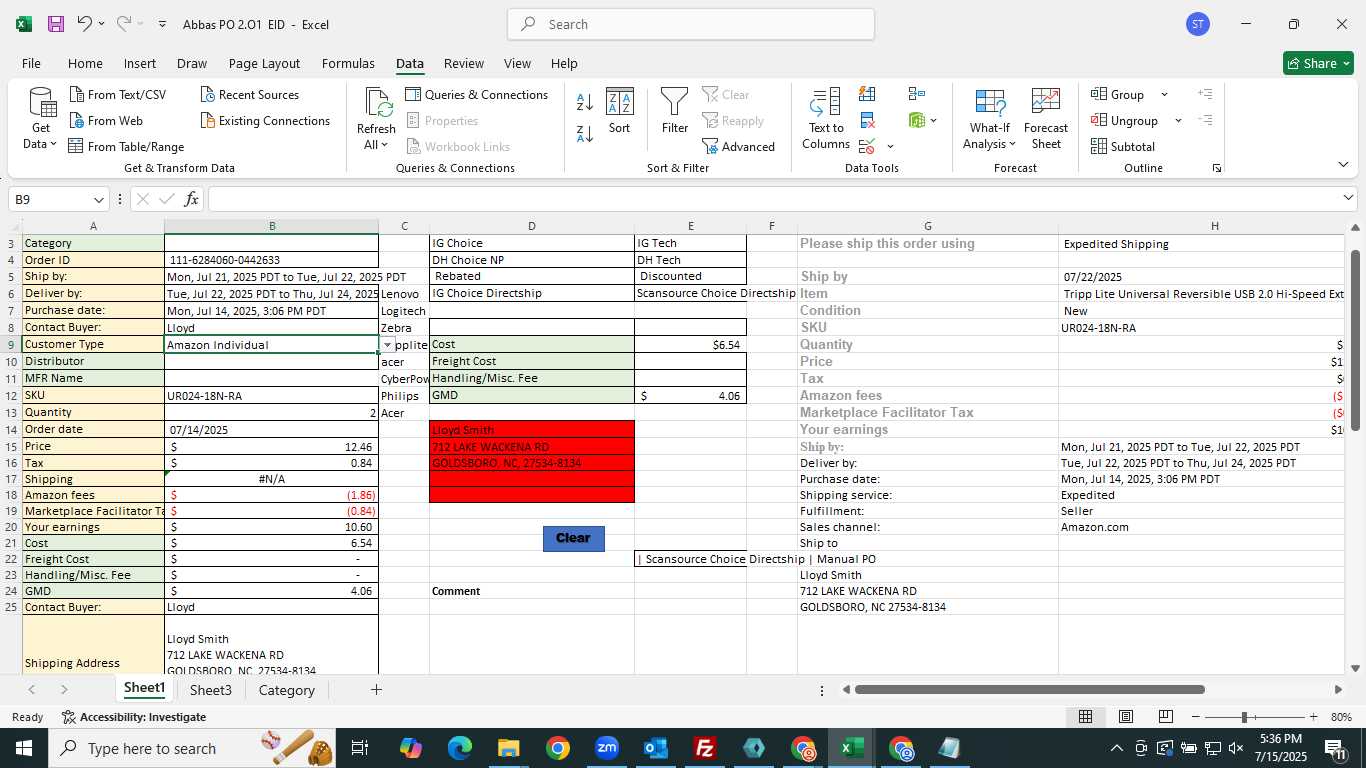This screenshot has width=1366, height=768.
Task: Click the Consolidate icon
Action: (x=916, y=94)
